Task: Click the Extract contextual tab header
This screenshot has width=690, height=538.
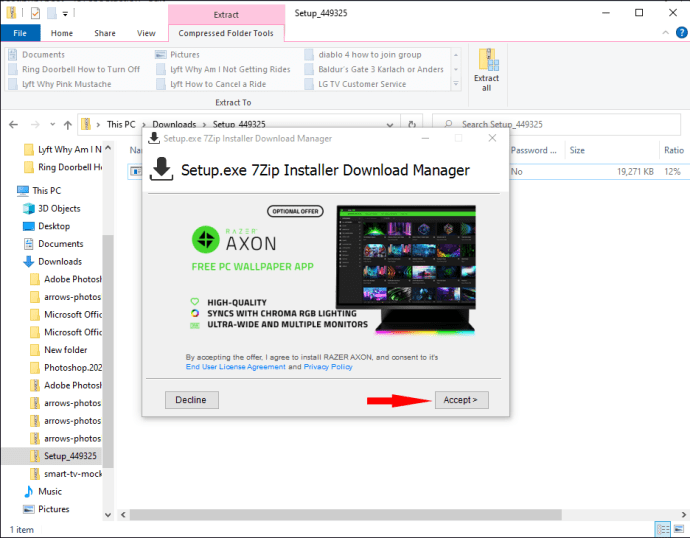Action: point(226,15)
